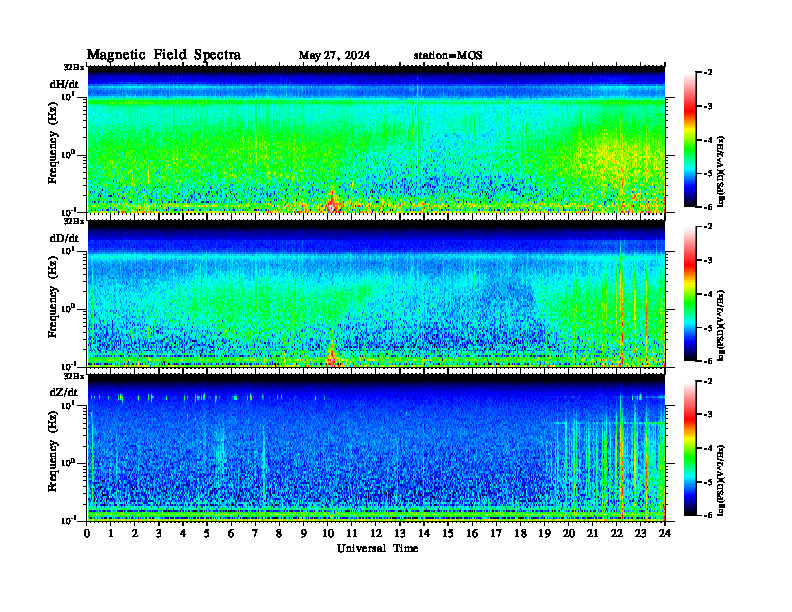Click the dH/dt spectrogram plot
This screenshot has height=612, width=792.
376,140
